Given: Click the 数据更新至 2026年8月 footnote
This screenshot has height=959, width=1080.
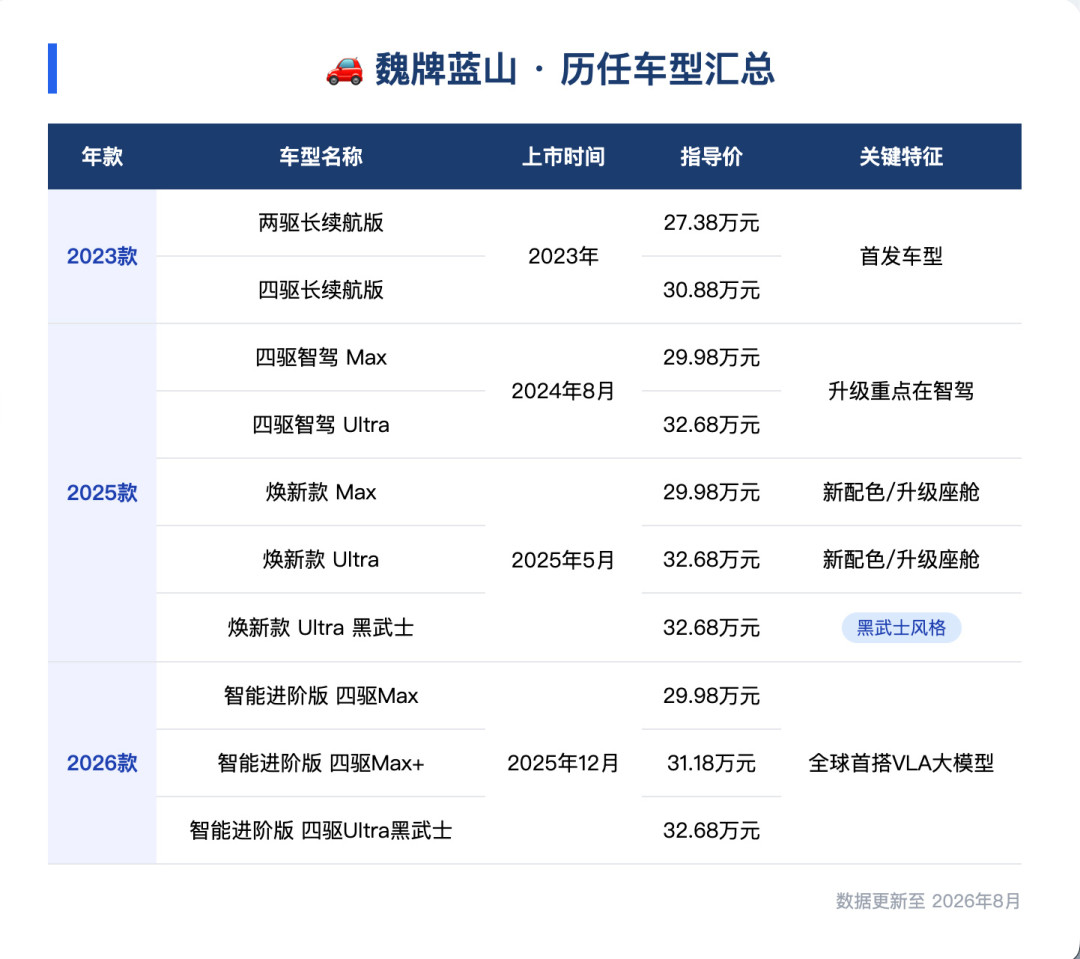Looking at the screenshot, I should pyautogui.click(x=928, y=900).
